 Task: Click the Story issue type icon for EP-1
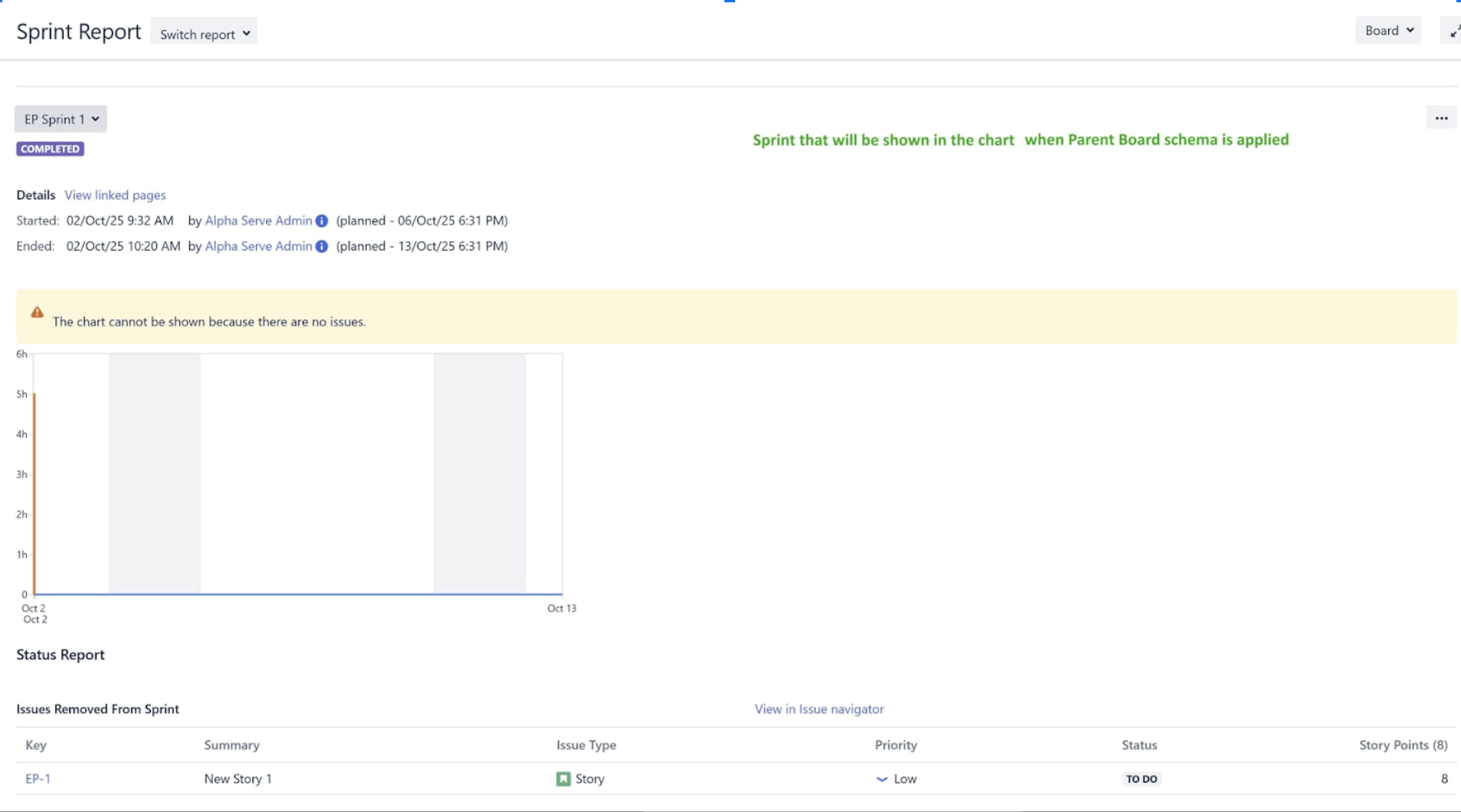[563, 778]
